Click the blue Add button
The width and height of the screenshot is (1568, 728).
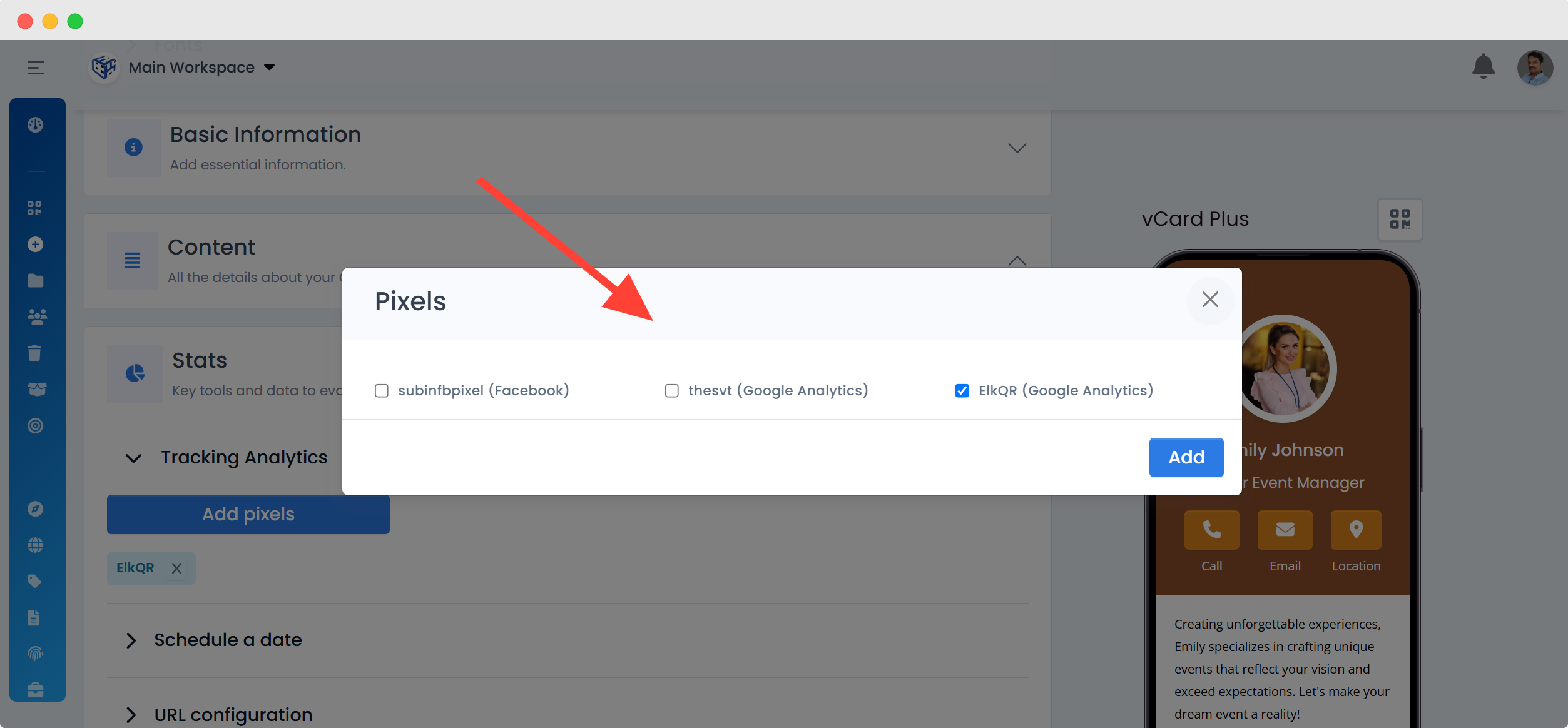(x=1186, y=457)
